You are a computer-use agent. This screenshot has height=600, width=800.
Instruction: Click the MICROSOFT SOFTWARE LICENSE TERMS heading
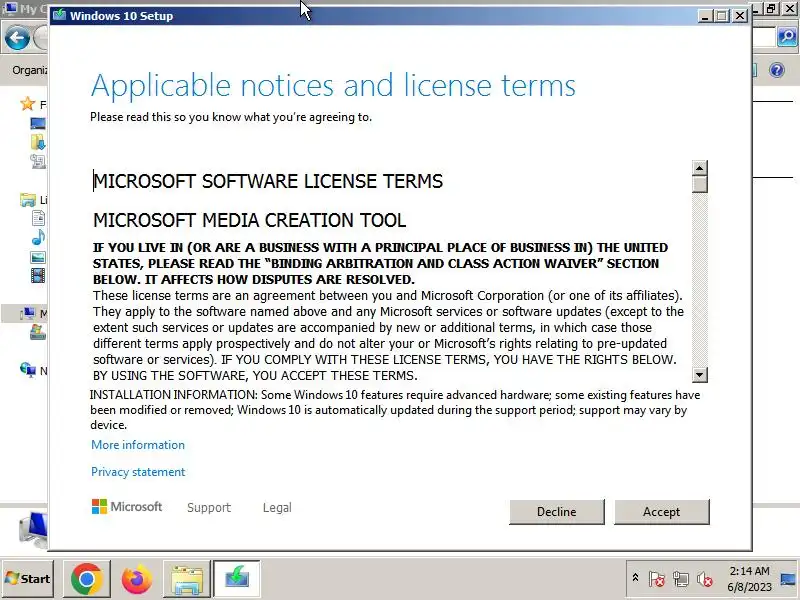pyautogui.click(x=268, y=181)
